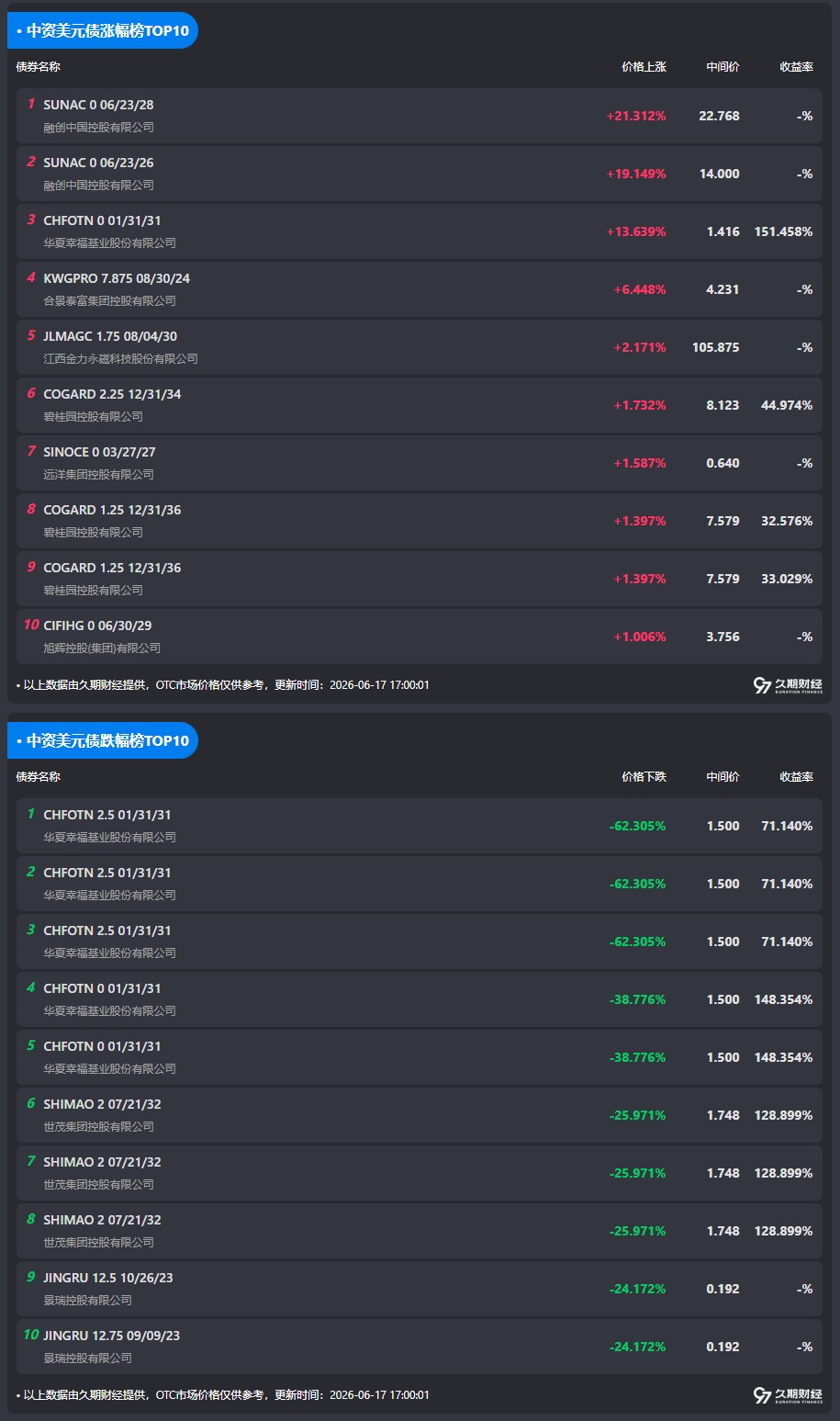Click the 久期财经 logo under the gainers table
Screen dimensions: 840x1421
(x=788, y=685)
